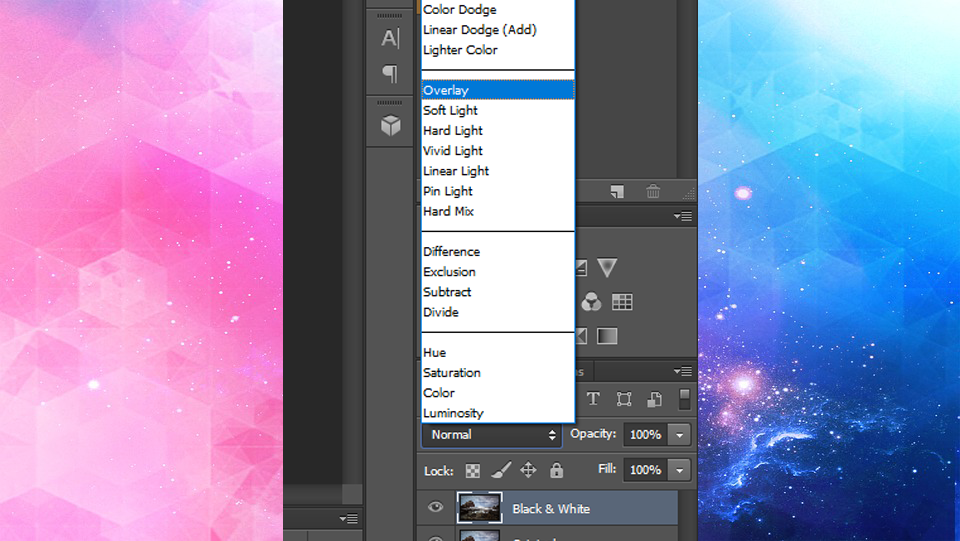Open the Character panel icon
960x541 pixels.
(x=390, y=39)
